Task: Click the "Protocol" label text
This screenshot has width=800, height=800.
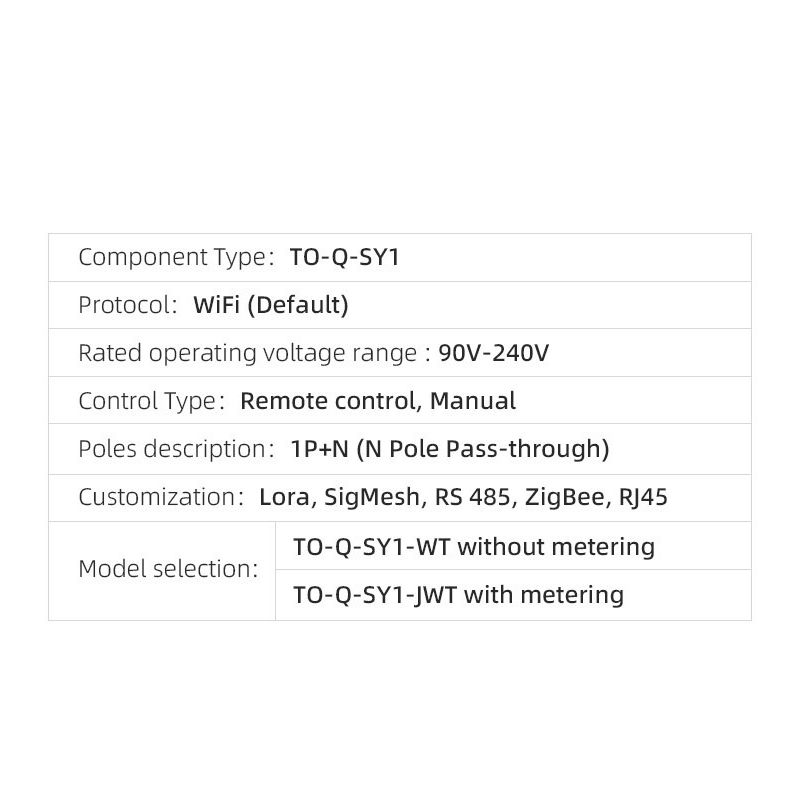Action: click(124, 305)
